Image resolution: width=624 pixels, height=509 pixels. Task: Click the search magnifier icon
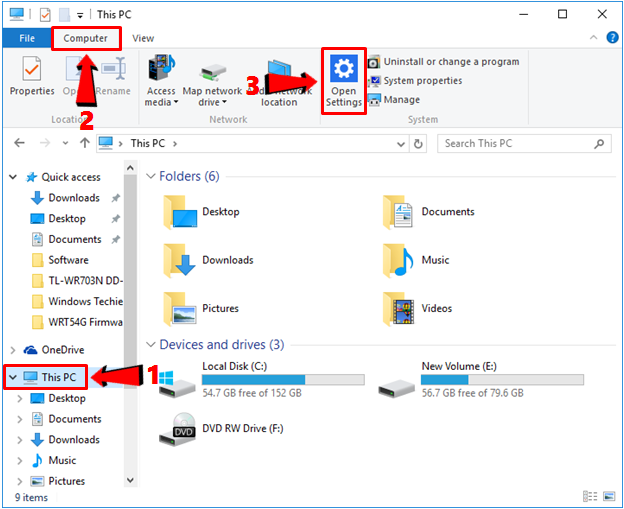point(599,144)
